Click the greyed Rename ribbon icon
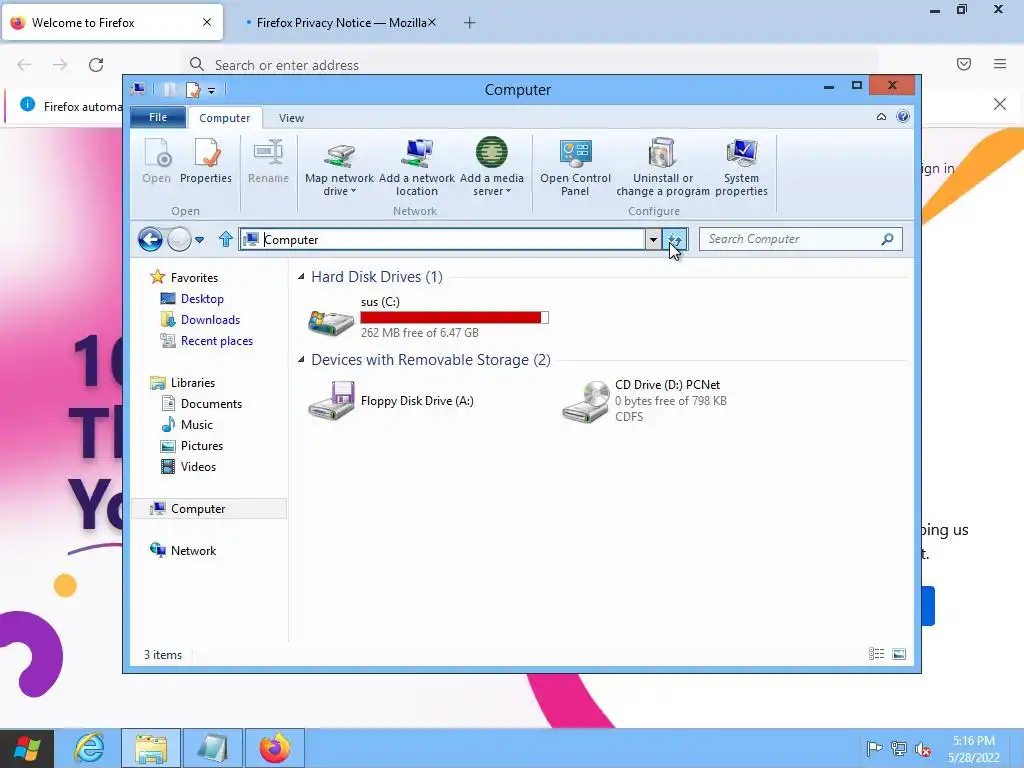Image resolution: width=1024 pixels, height=768 pixels. tap(268, 161)
